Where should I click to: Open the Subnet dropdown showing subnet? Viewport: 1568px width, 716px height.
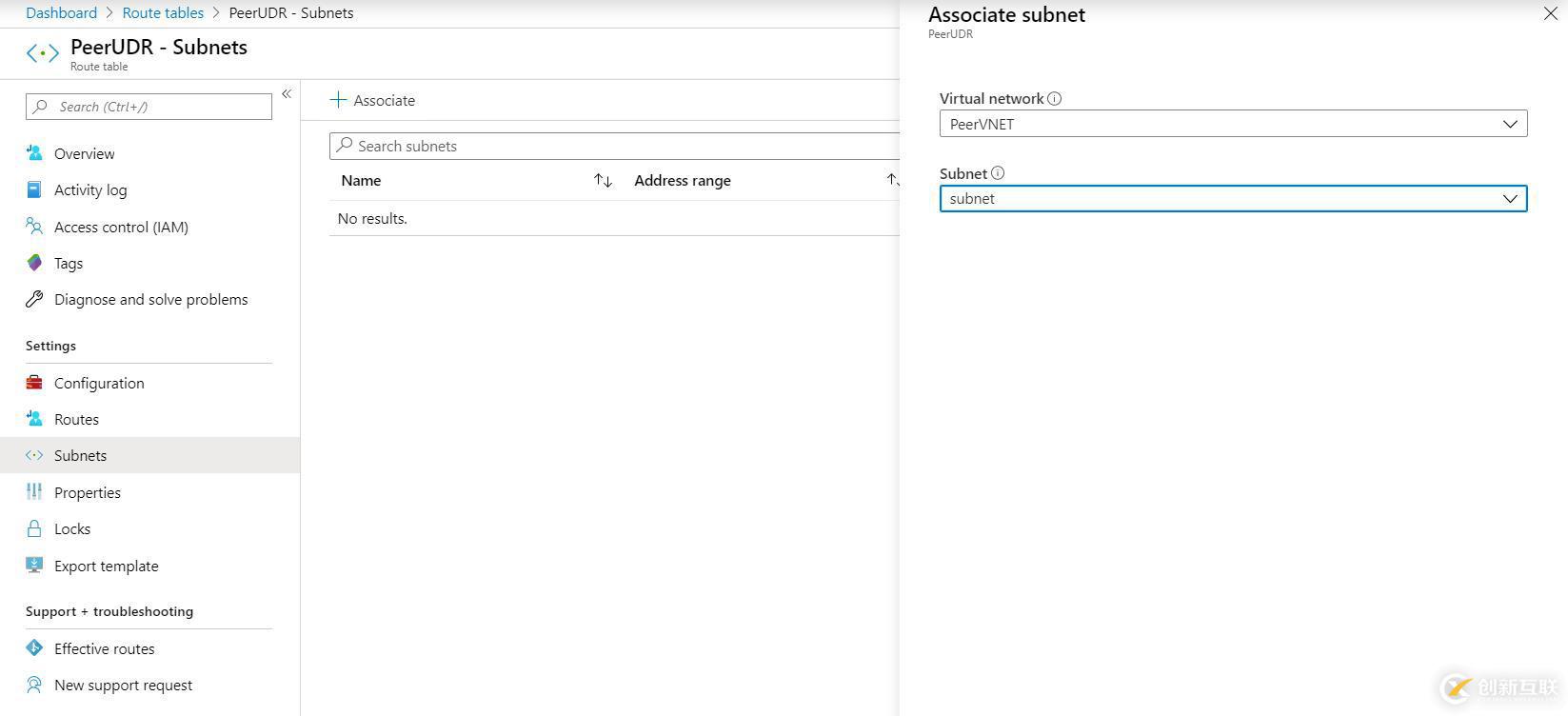click(1233, 198)
